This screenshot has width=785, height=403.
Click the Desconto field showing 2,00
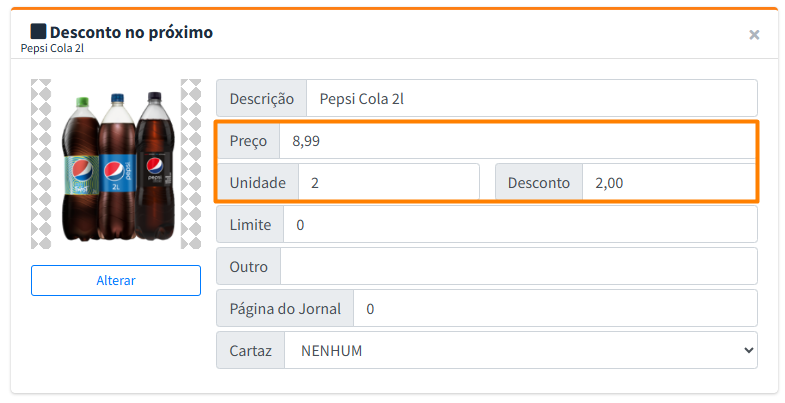(x=668, y=183)
